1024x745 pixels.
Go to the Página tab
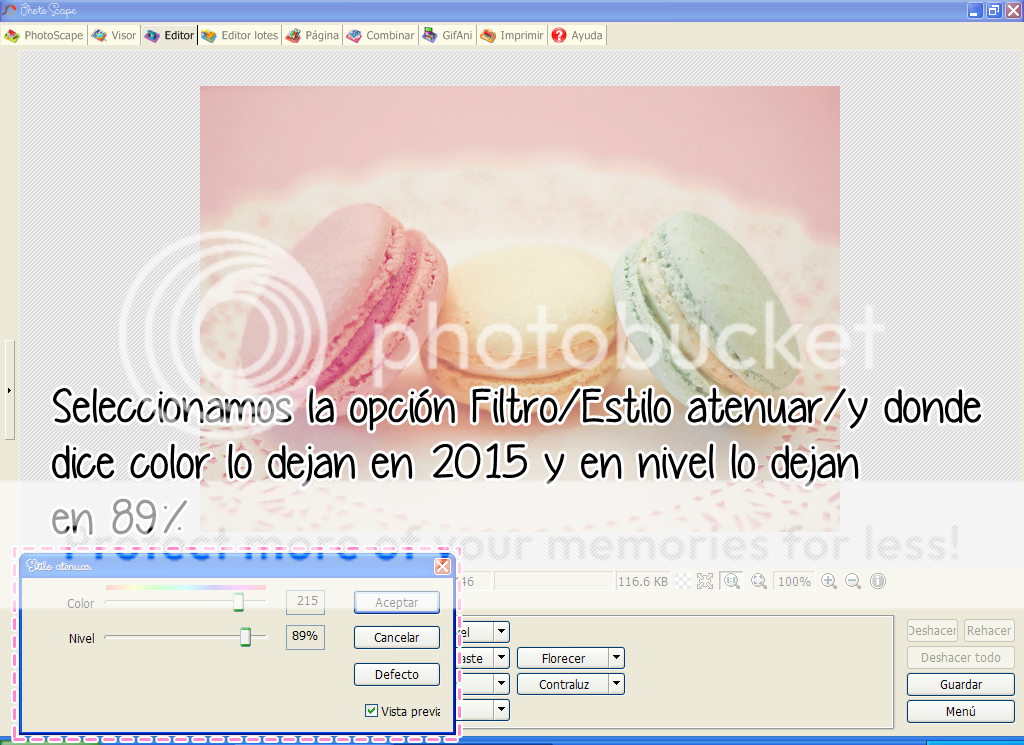click(313, 35)
